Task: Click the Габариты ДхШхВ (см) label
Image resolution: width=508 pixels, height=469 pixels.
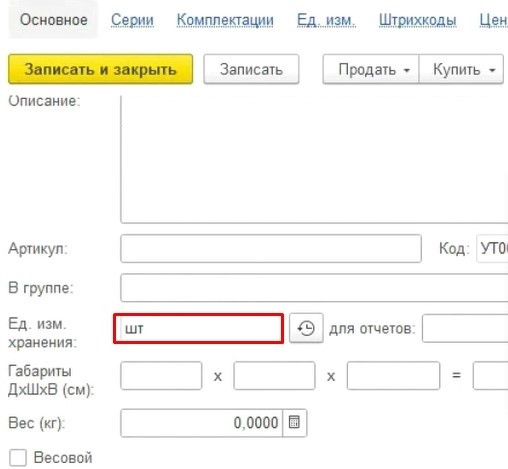Action: pos(51,380)
